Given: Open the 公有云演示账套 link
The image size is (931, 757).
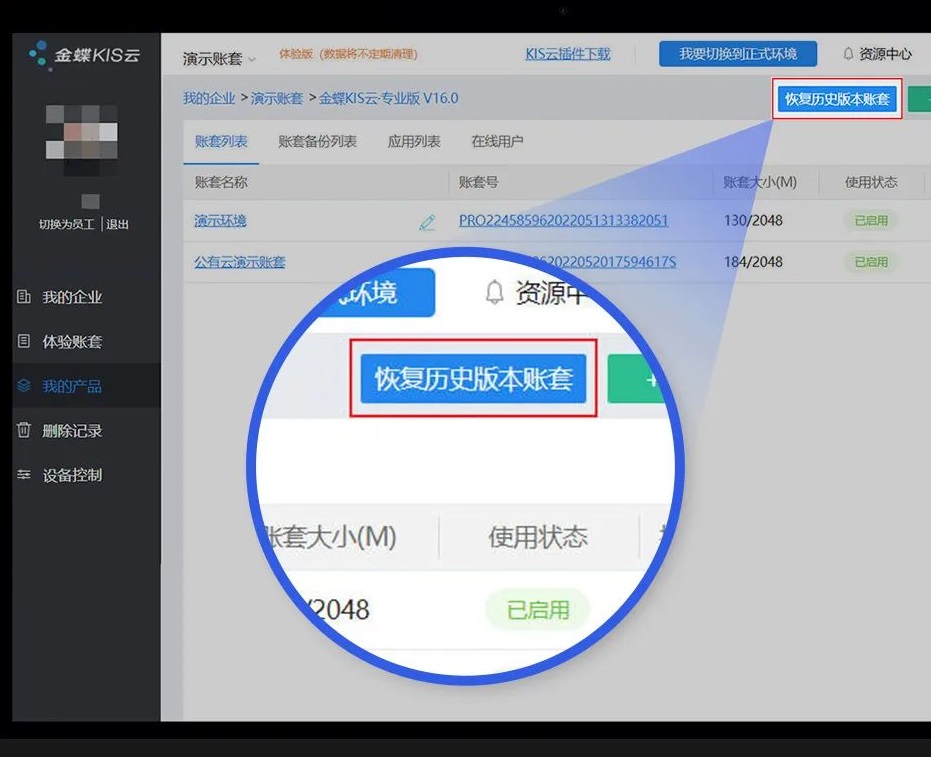Looking at the screenshot, I should coord(240,262).
